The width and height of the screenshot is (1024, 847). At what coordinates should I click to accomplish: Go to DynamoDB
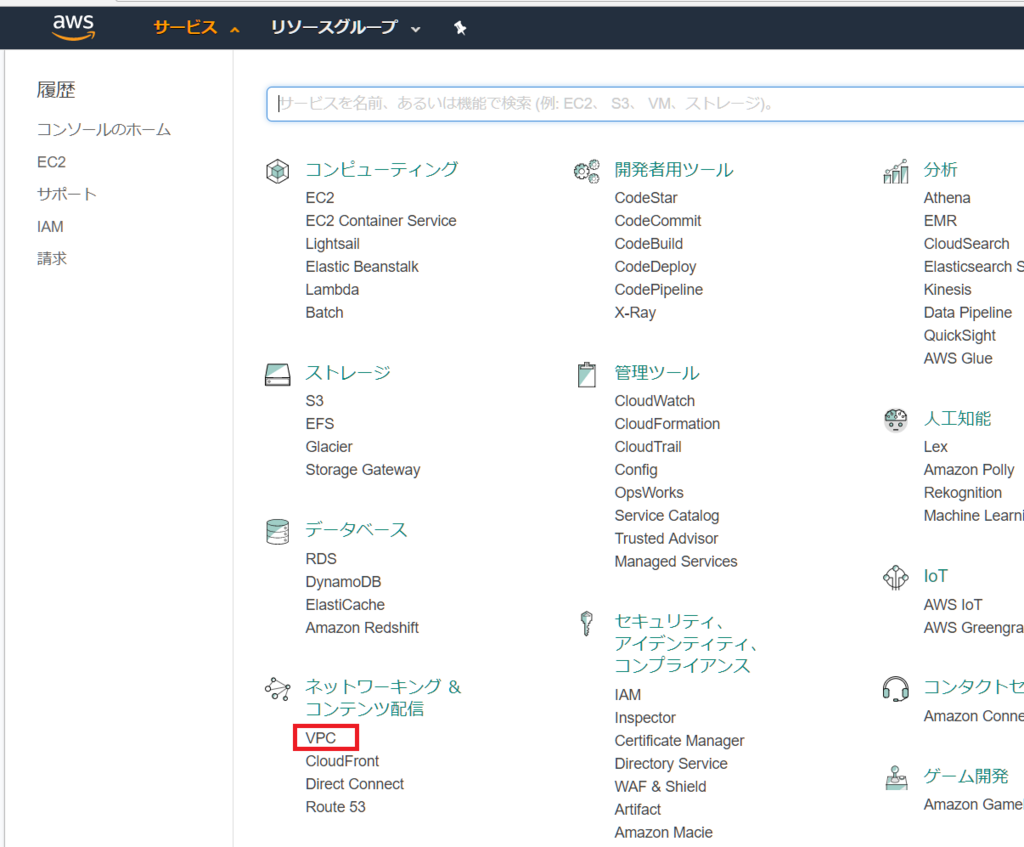(343, 582)
